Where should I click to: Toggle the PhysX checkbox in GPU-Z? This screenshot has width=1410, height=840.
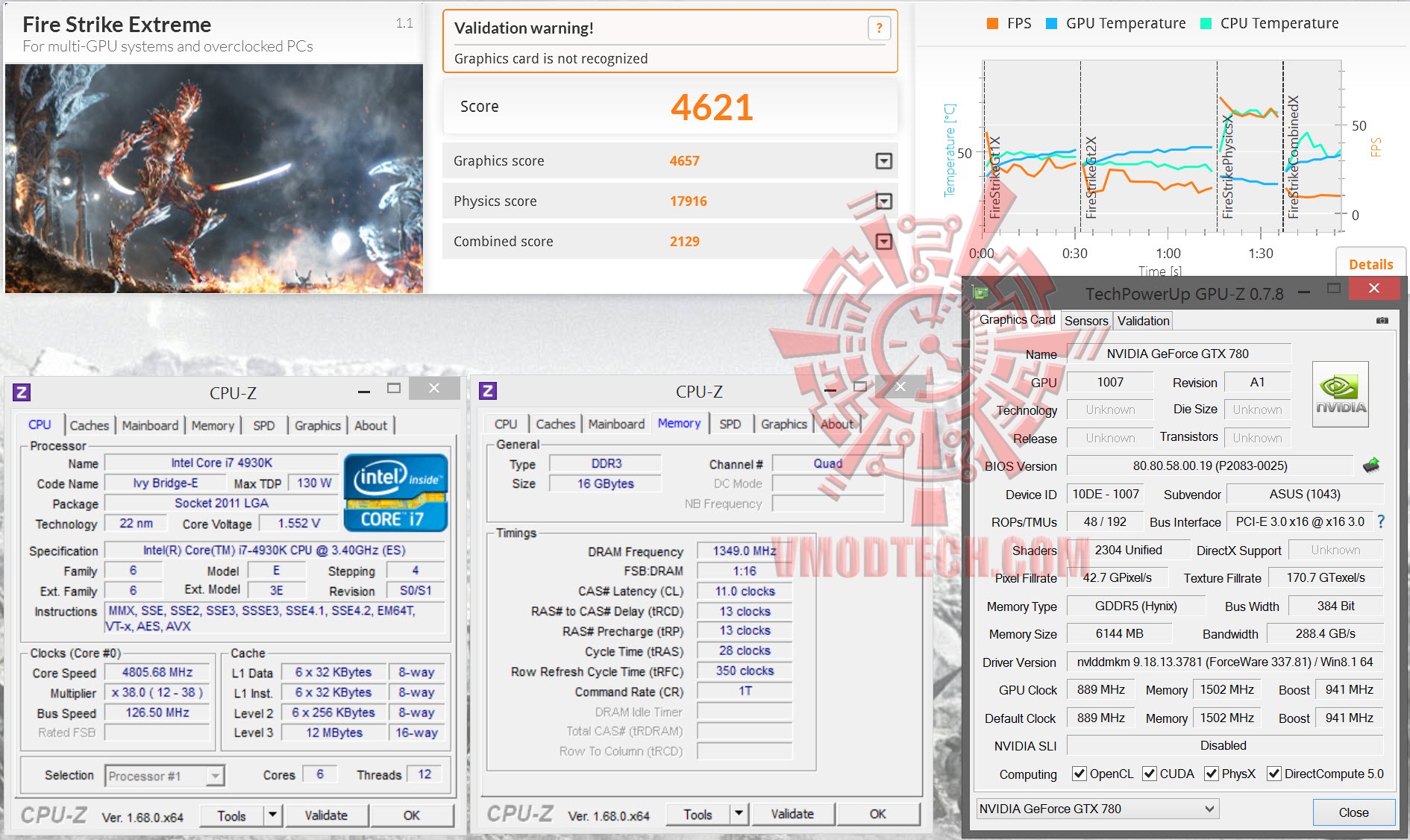coord(1212,774)
